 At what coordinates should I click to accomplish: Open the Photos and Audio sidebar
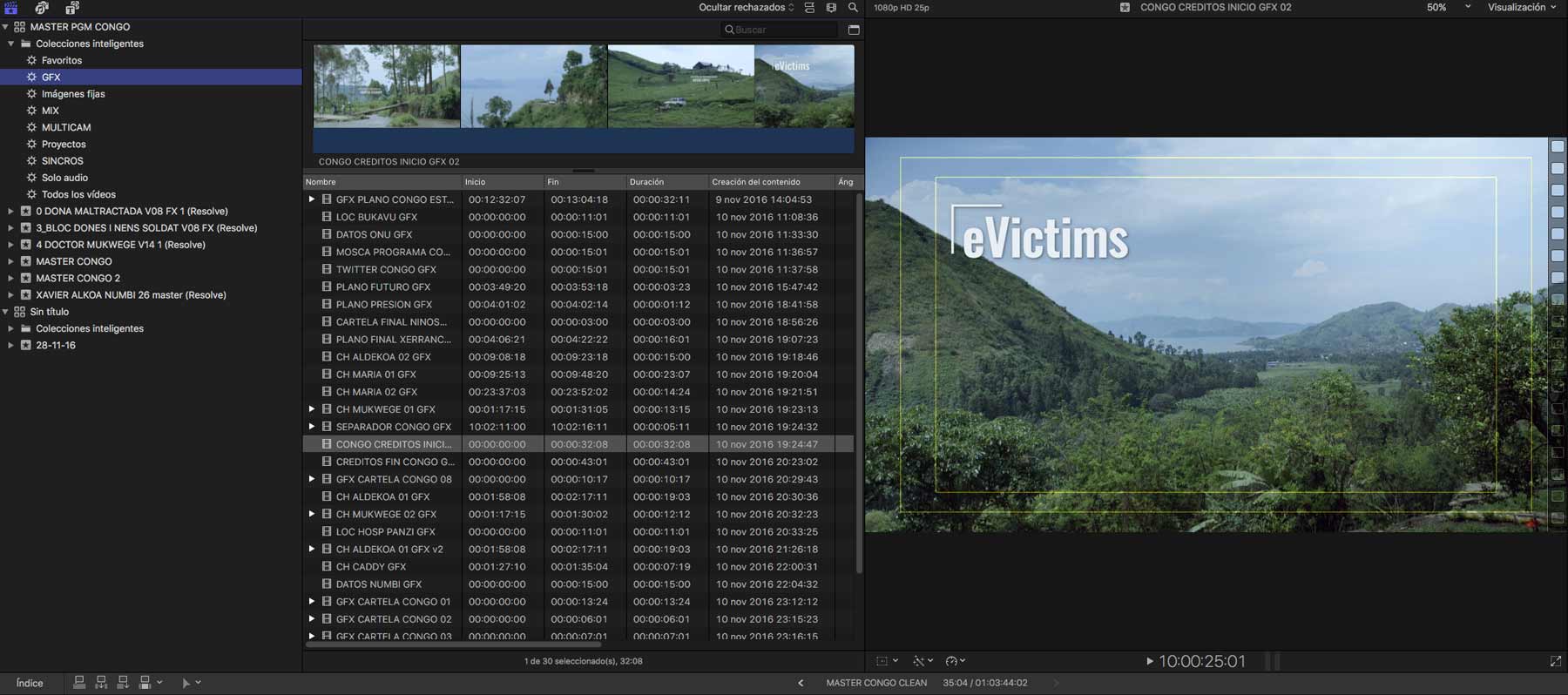42,8
